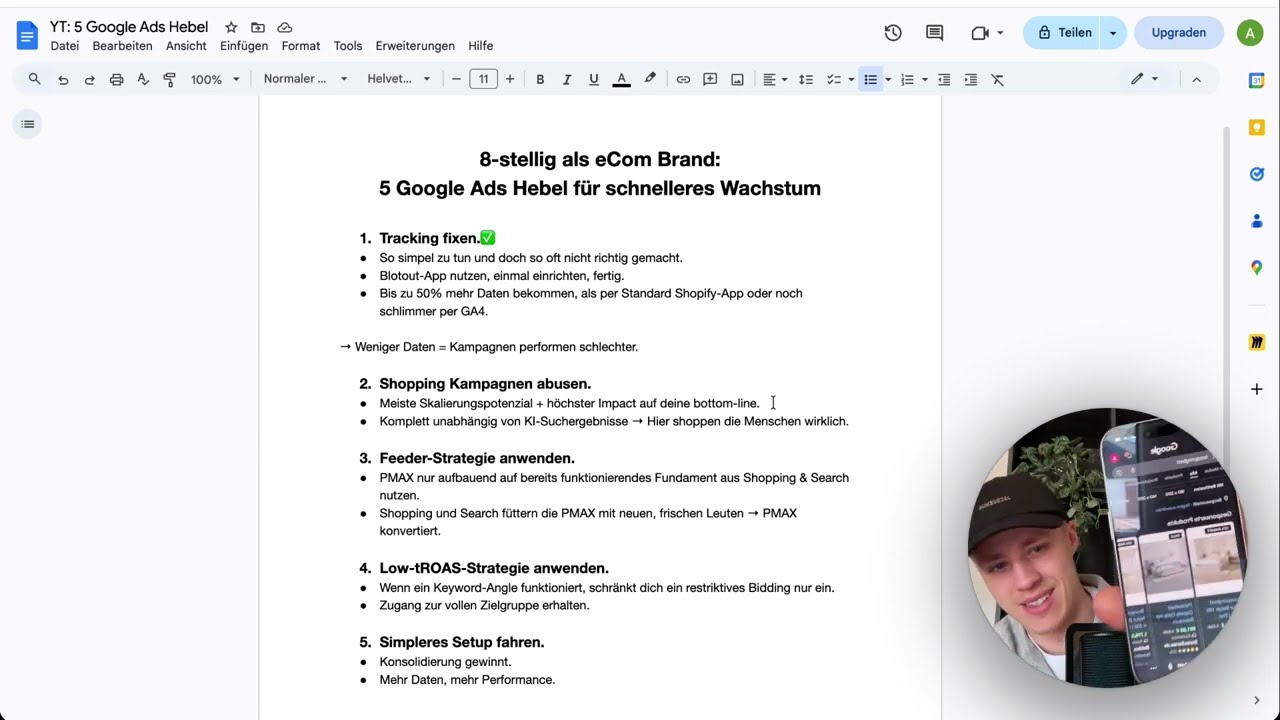
Task: Open Google Tasks side panel
Action: pos(1257,174)
